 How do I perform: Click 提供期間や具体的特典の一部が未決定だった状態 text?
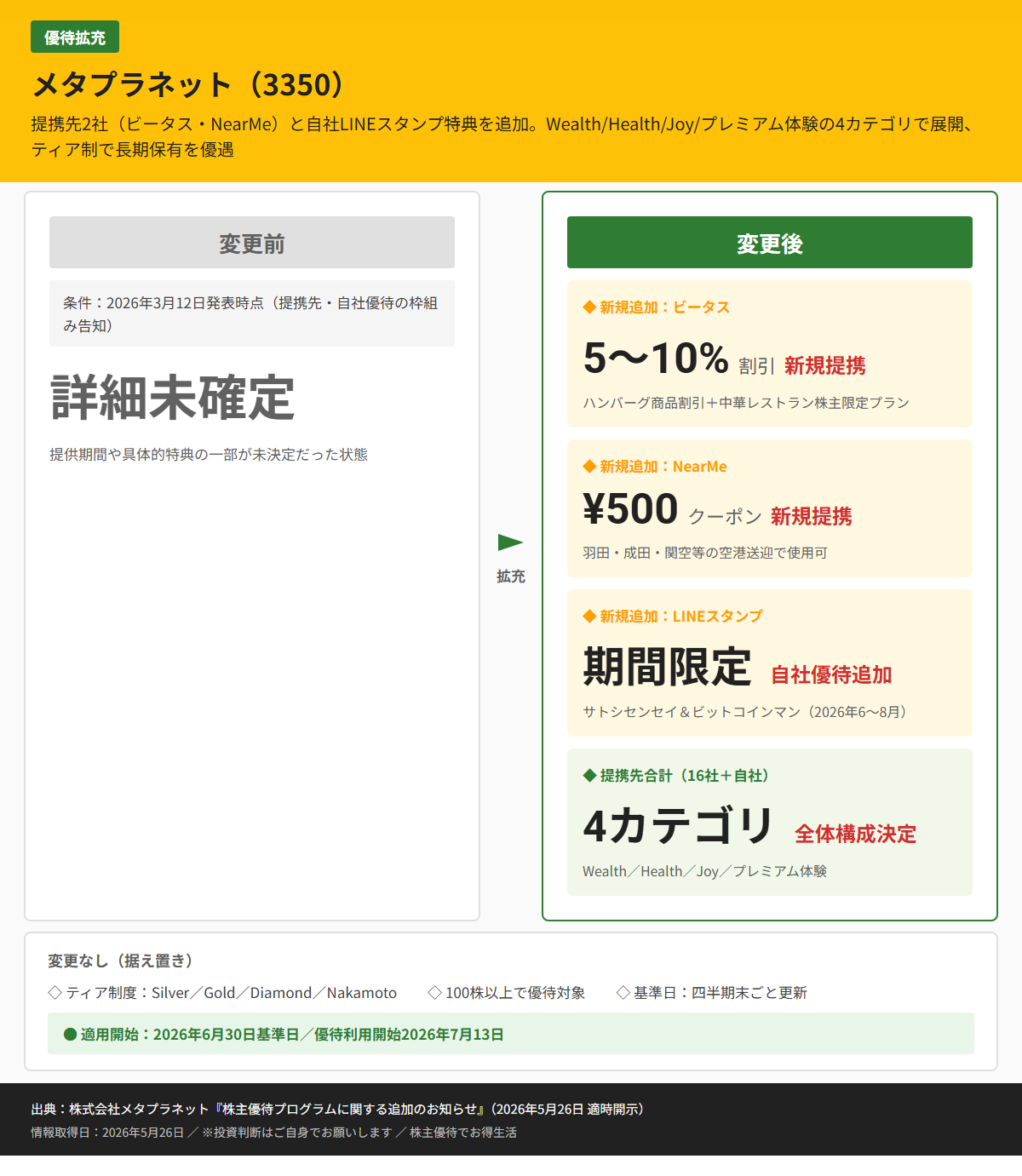pos(209,455)
